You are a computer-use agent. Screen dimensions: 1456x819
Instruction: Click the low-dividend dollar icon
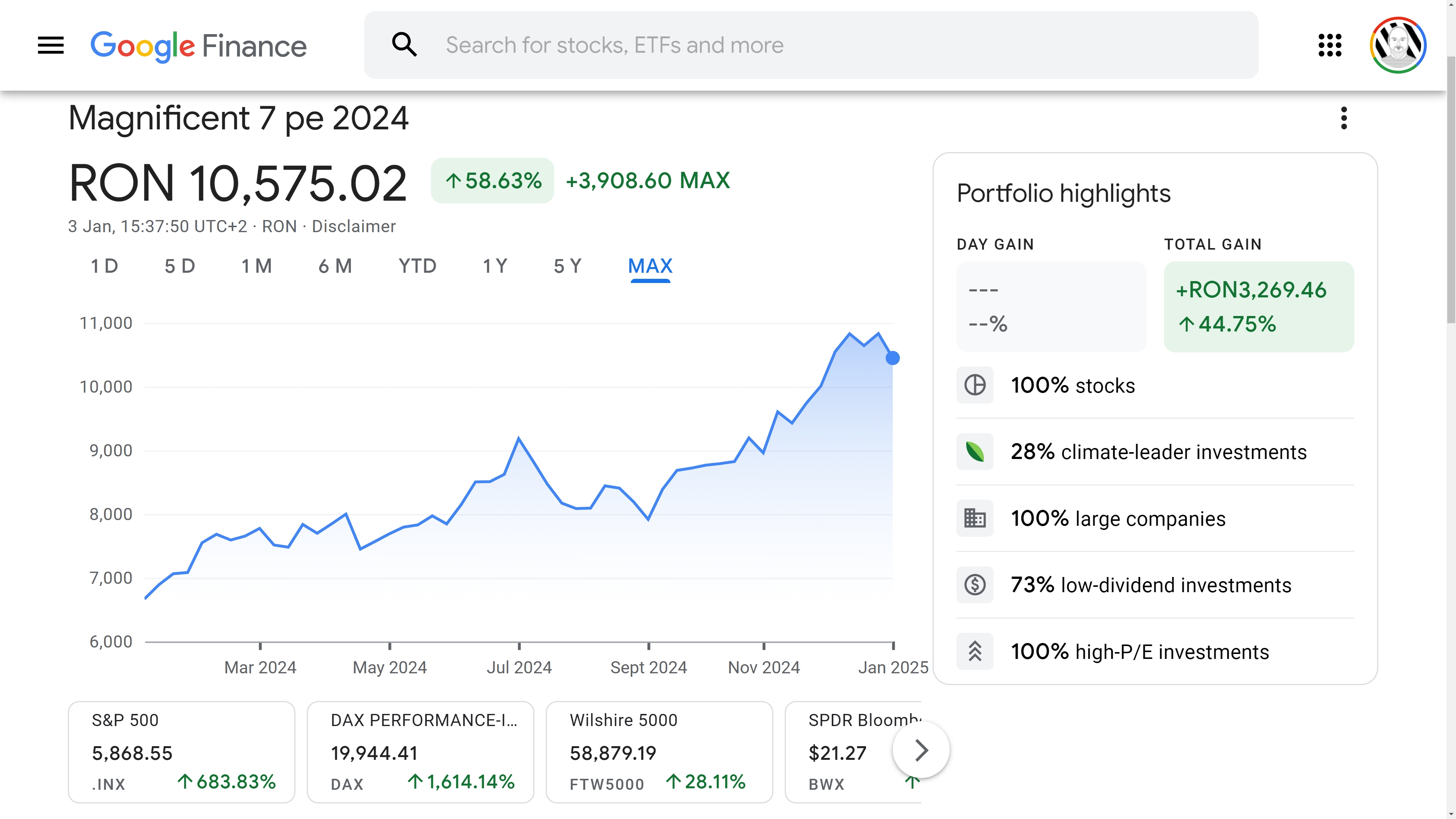(974, 585)
